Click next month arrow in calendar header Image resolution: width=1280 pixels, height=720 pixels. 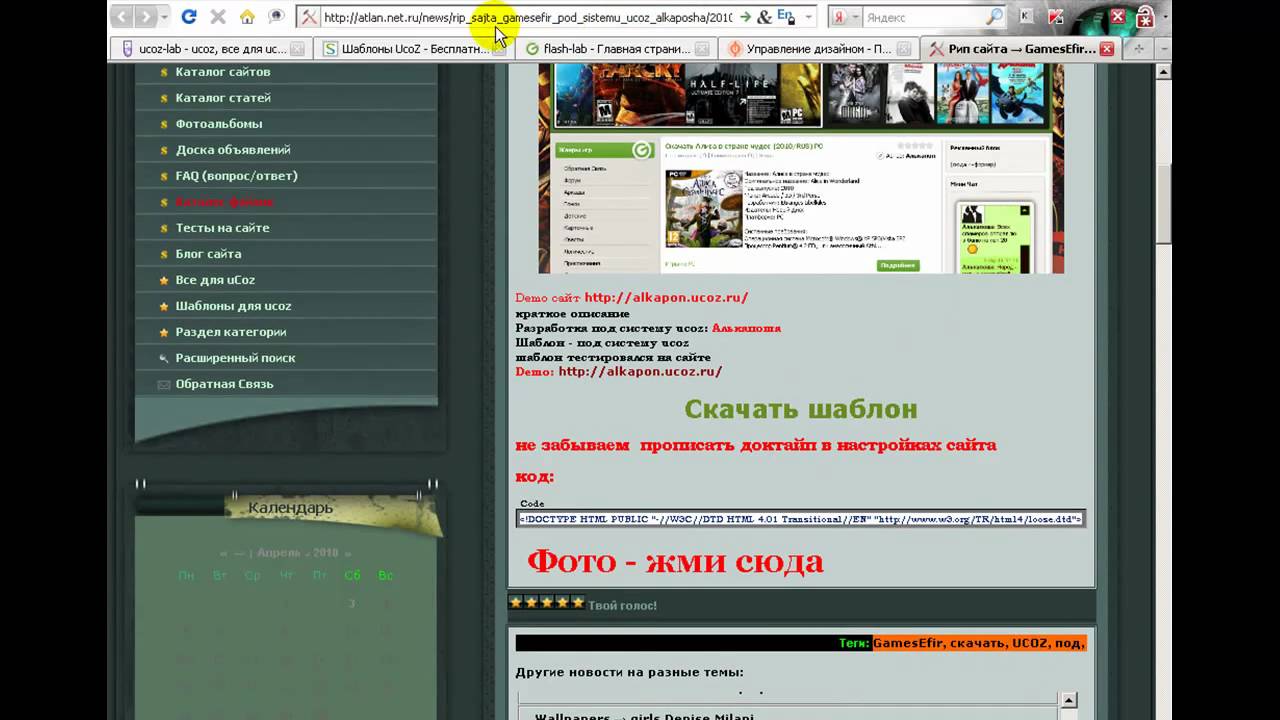(347, 553)
